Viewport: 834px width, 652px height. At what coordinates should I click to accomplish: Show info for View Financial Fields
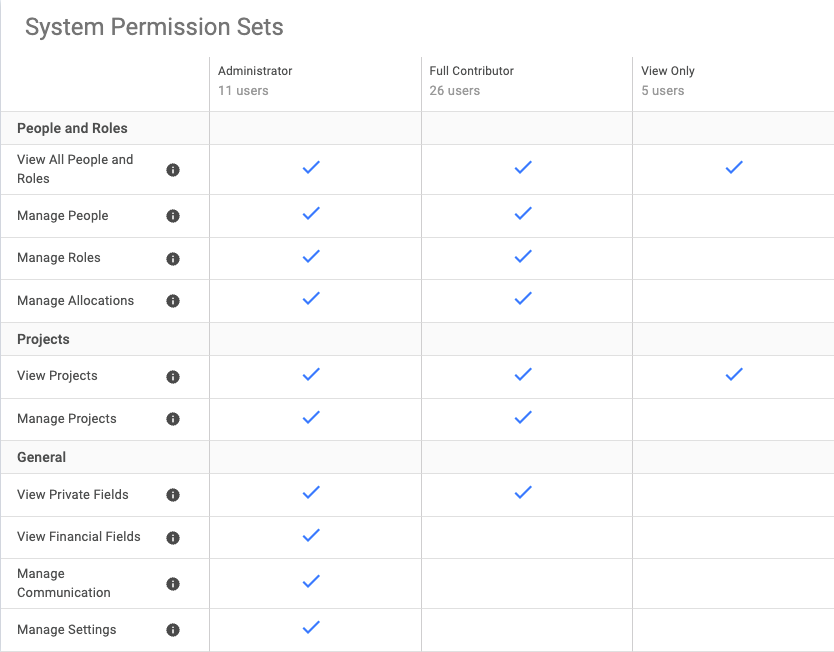click(x=173, y=538)
